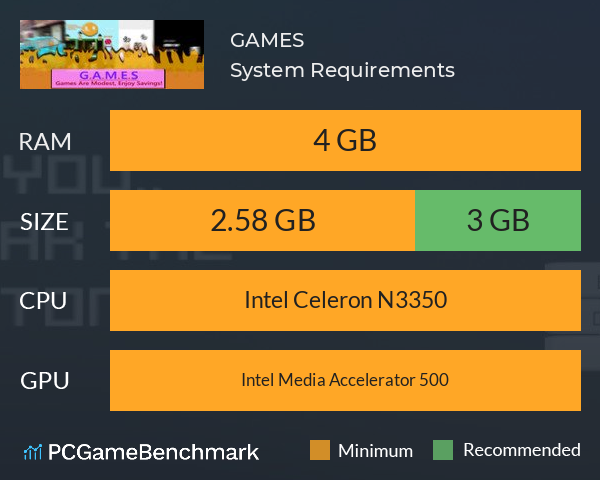The height and width of the screenshot is (480, 600).
Task: Click the CPU row label
Action: 43,300
